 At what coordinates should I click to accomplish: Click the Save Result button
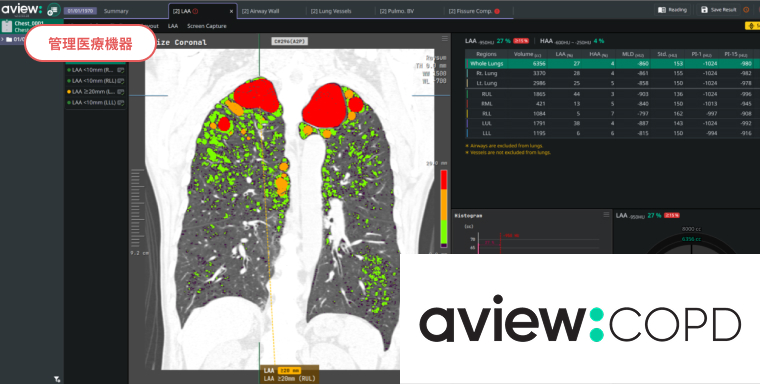tap(719, 10)
